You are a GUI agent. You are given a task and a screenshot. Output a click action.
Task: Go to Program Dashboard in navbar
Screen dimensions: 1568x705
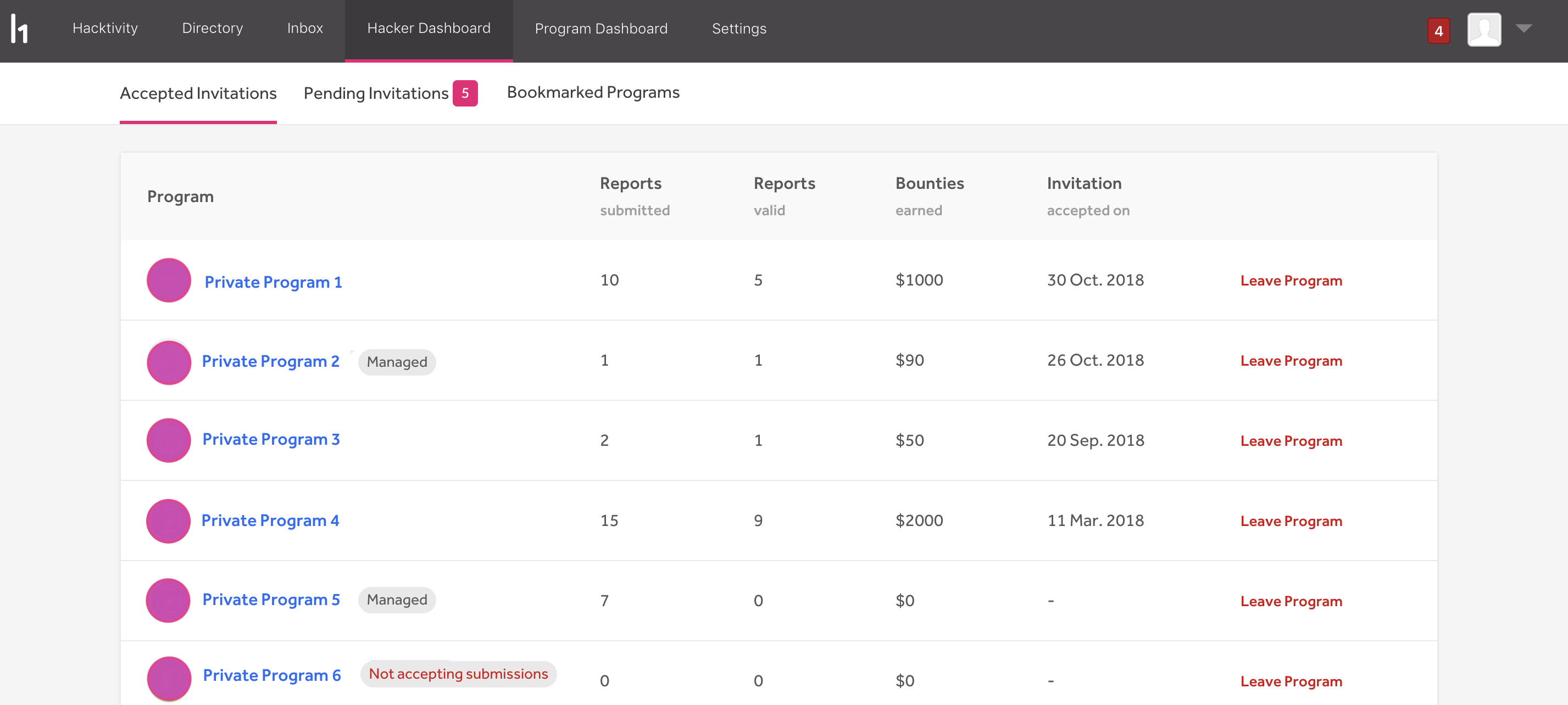pos(601,29)
